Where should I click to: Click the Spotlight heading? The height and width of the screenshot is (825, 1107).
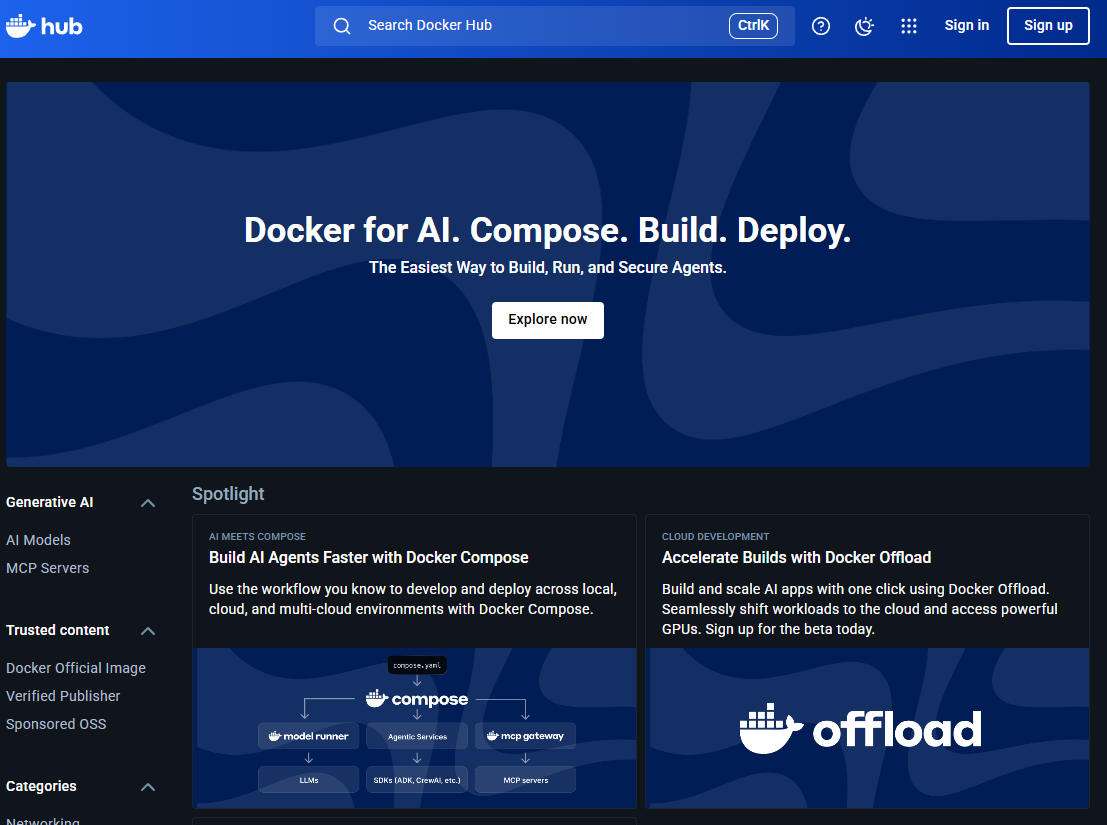[228, 494]
